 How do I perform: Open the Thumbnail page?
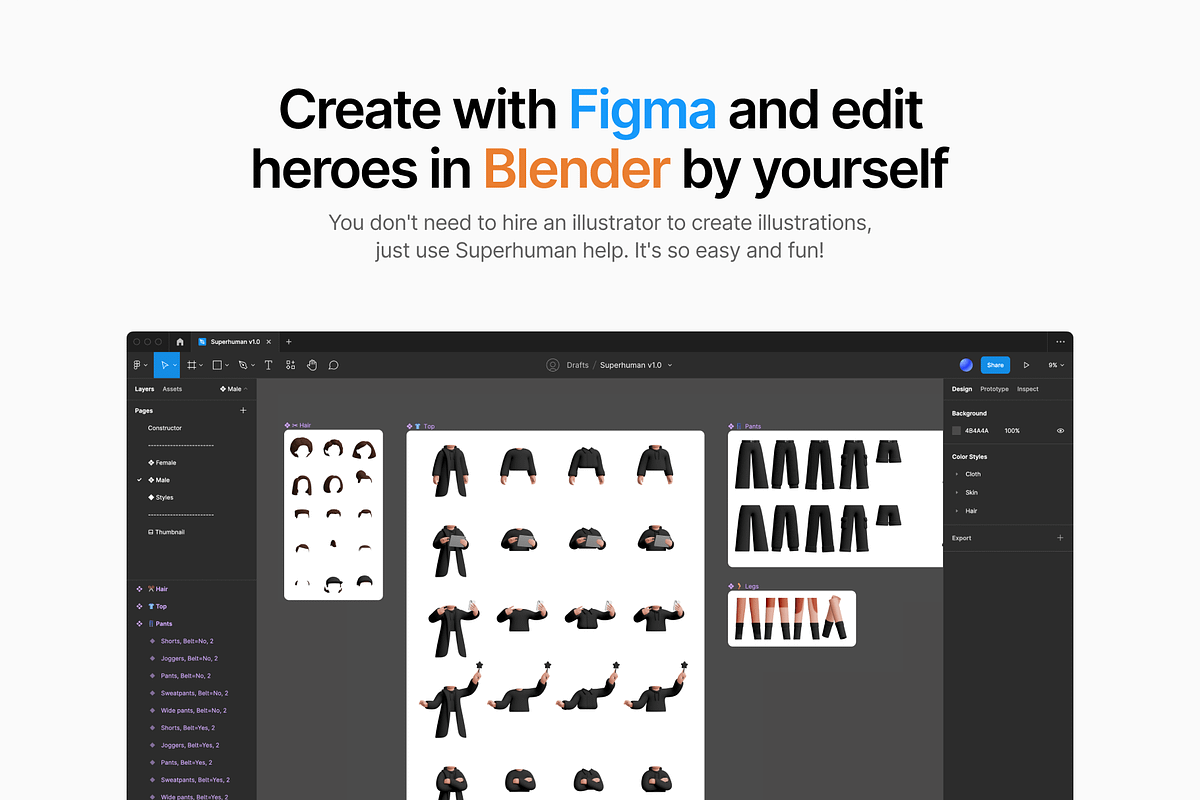point(166,532)
